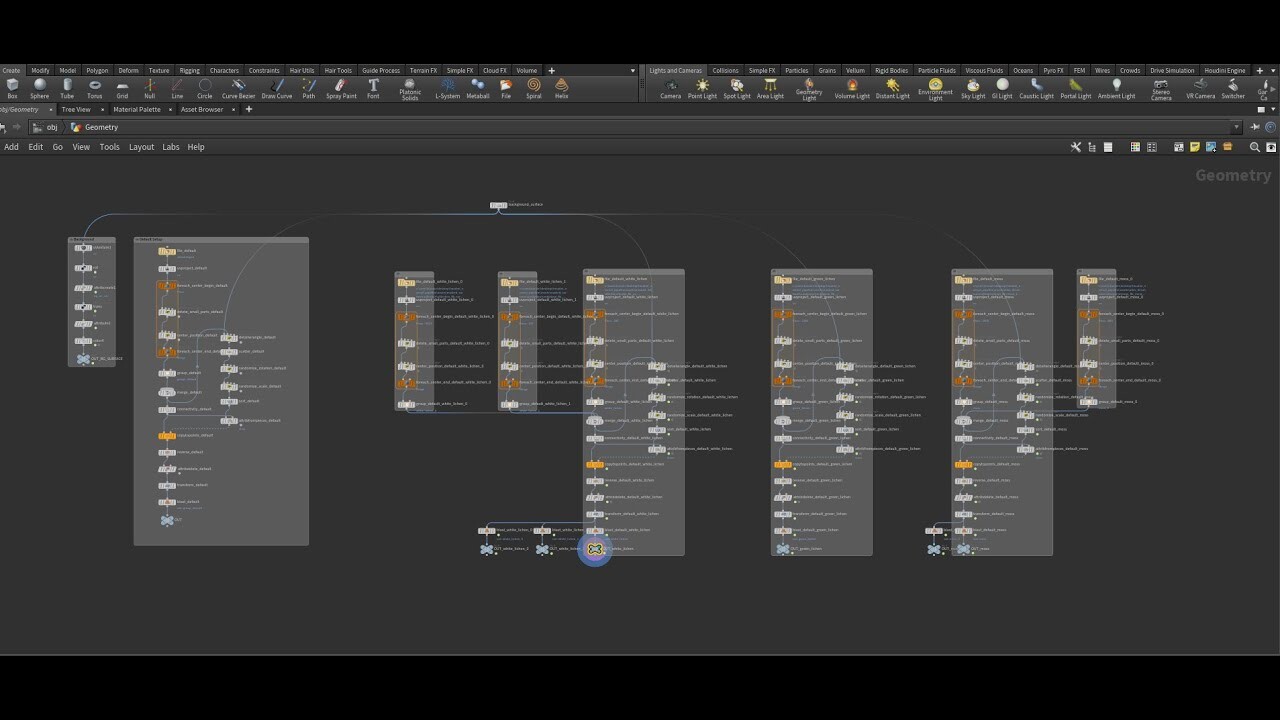Select the Point Light tool

[703, 87]
